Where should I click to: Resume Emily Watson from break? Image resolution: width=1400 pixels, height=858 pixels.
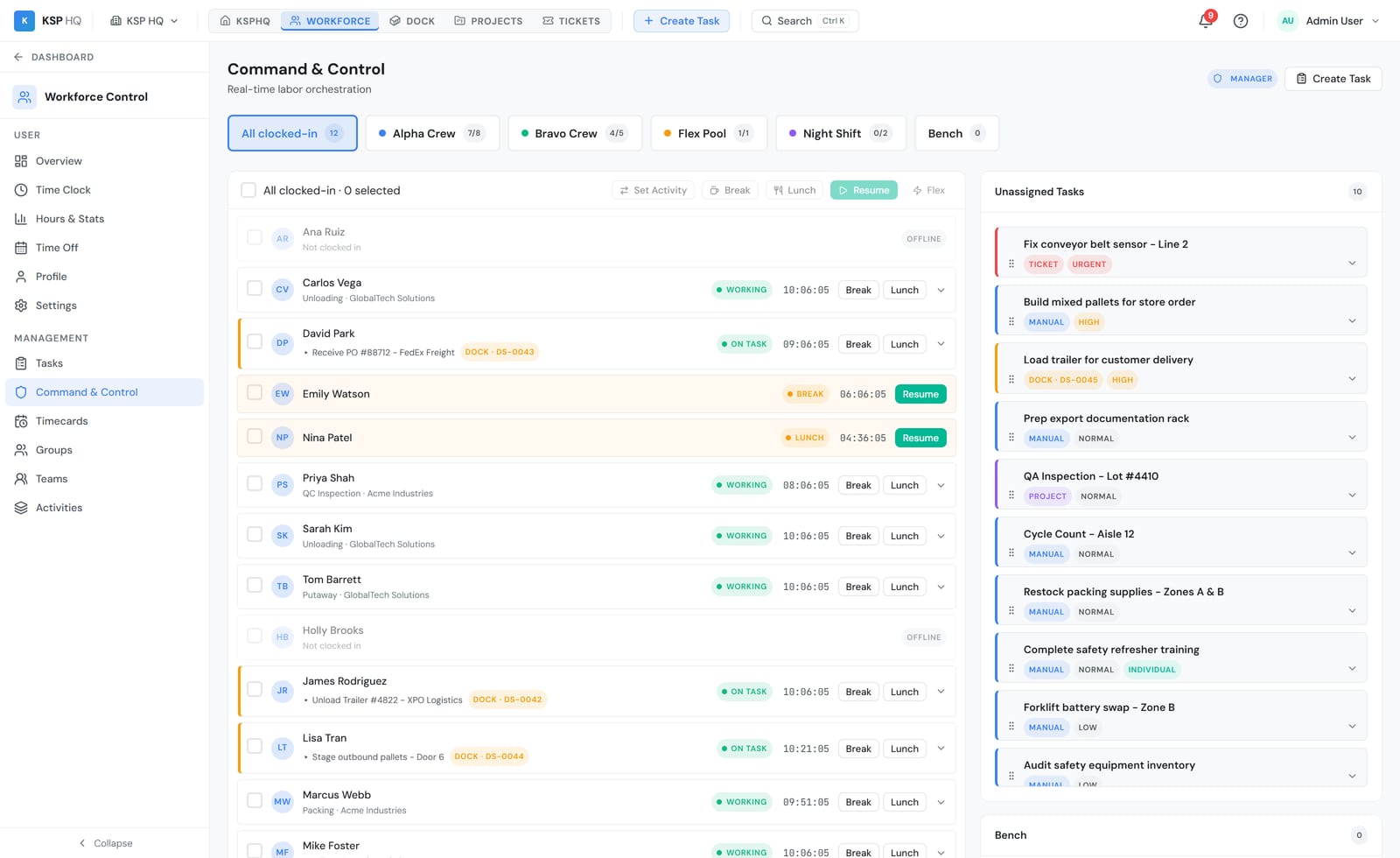click(x=920, y=394)
